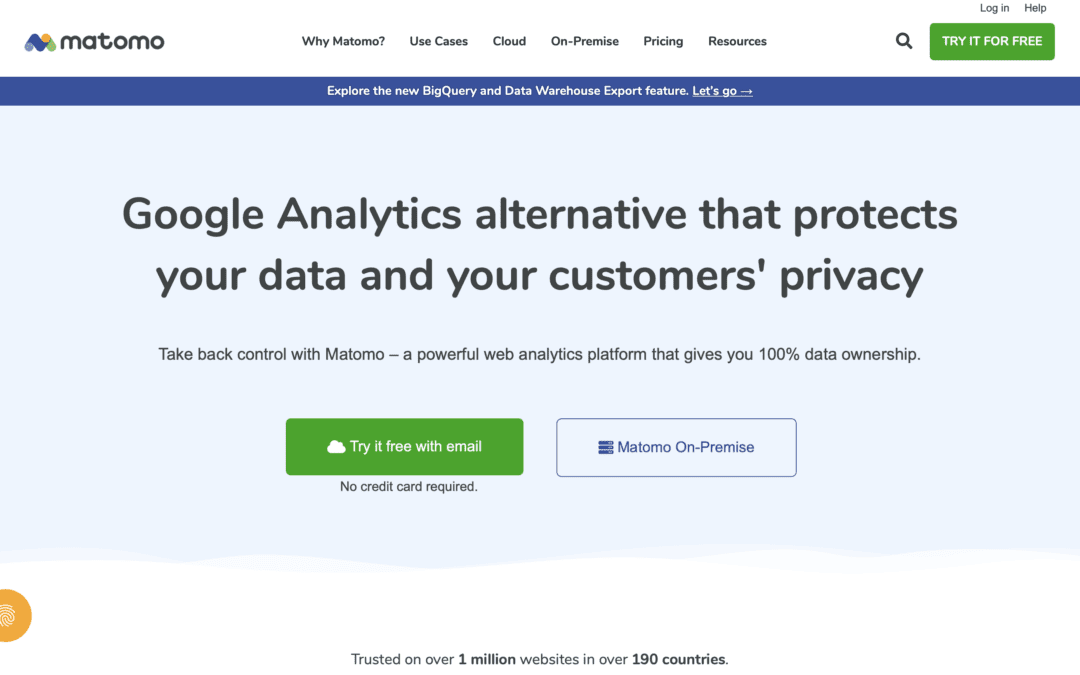Viewport: 1080px width, 675px height.
Task: Open the Help link at top right
Action: (x=1035, y=8)
